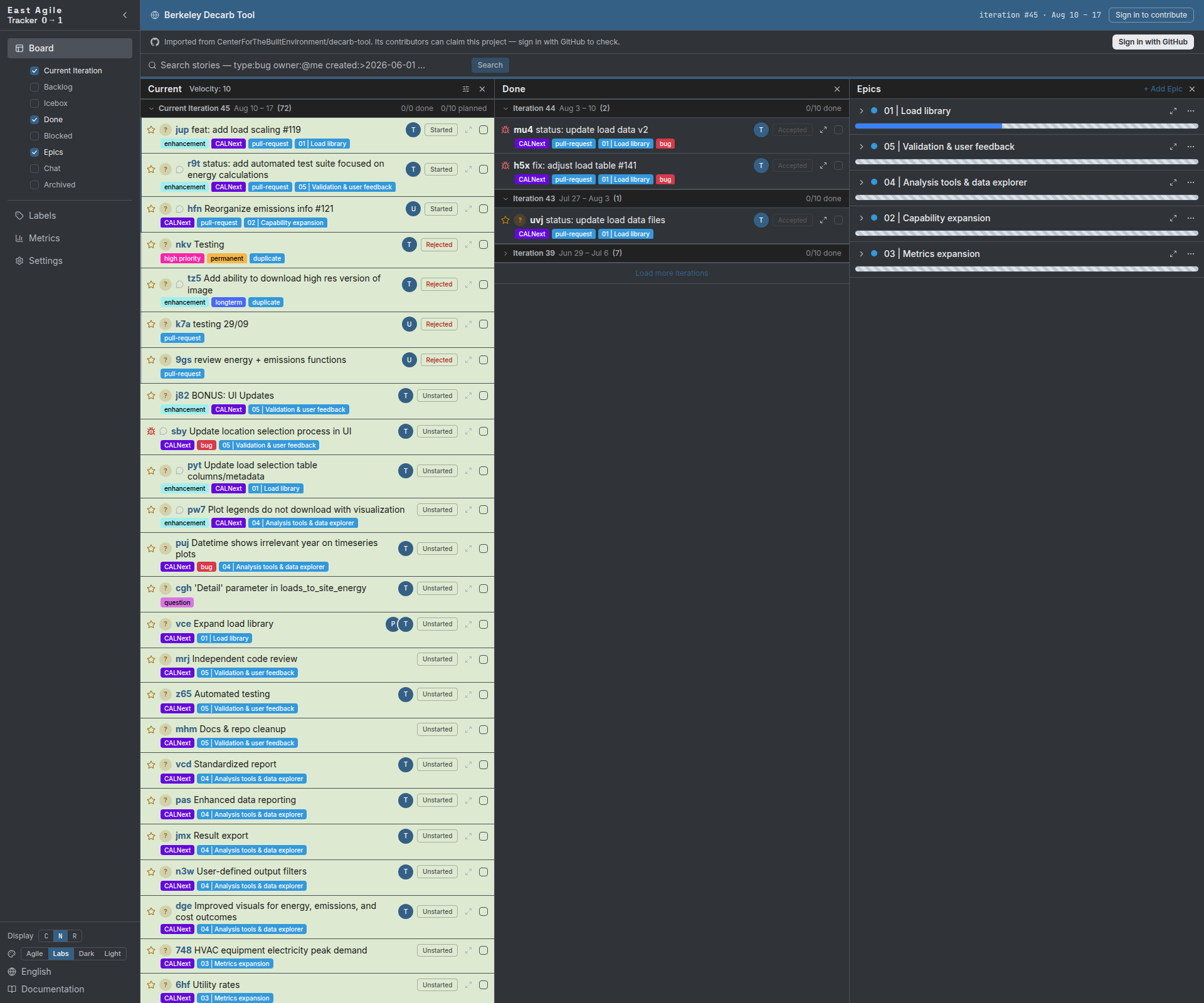Image resolution: width=1204 pixels, height=1003 pixels.
Task: Open Labels in the sidebar
Action: 70,216
